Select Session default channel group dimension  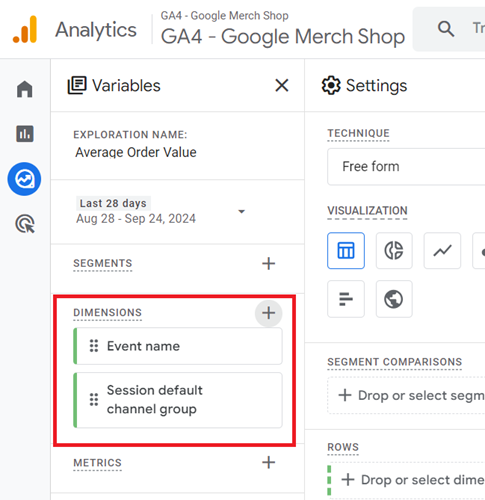click(x=178, y=400)
